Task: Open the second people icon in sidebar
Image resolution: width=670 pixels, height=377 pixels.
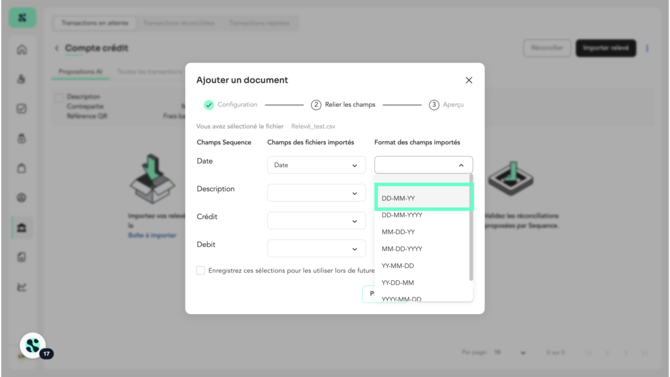Action: coord(22,79)
